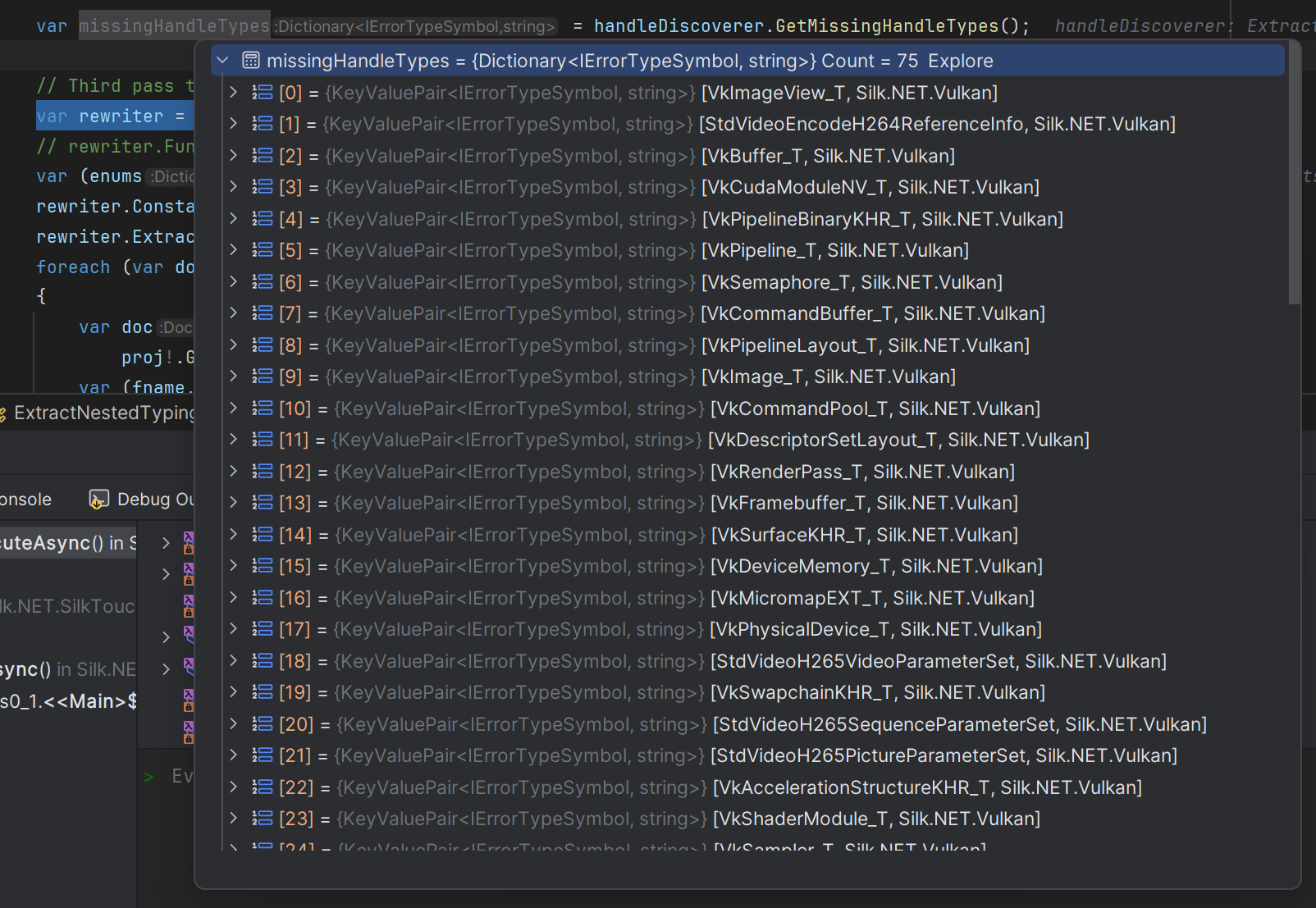The width and height of the screenshot is (1316, 908).
Task: Expand entry [6] VkSemaphore_T
Action: [x=234, y=282]
